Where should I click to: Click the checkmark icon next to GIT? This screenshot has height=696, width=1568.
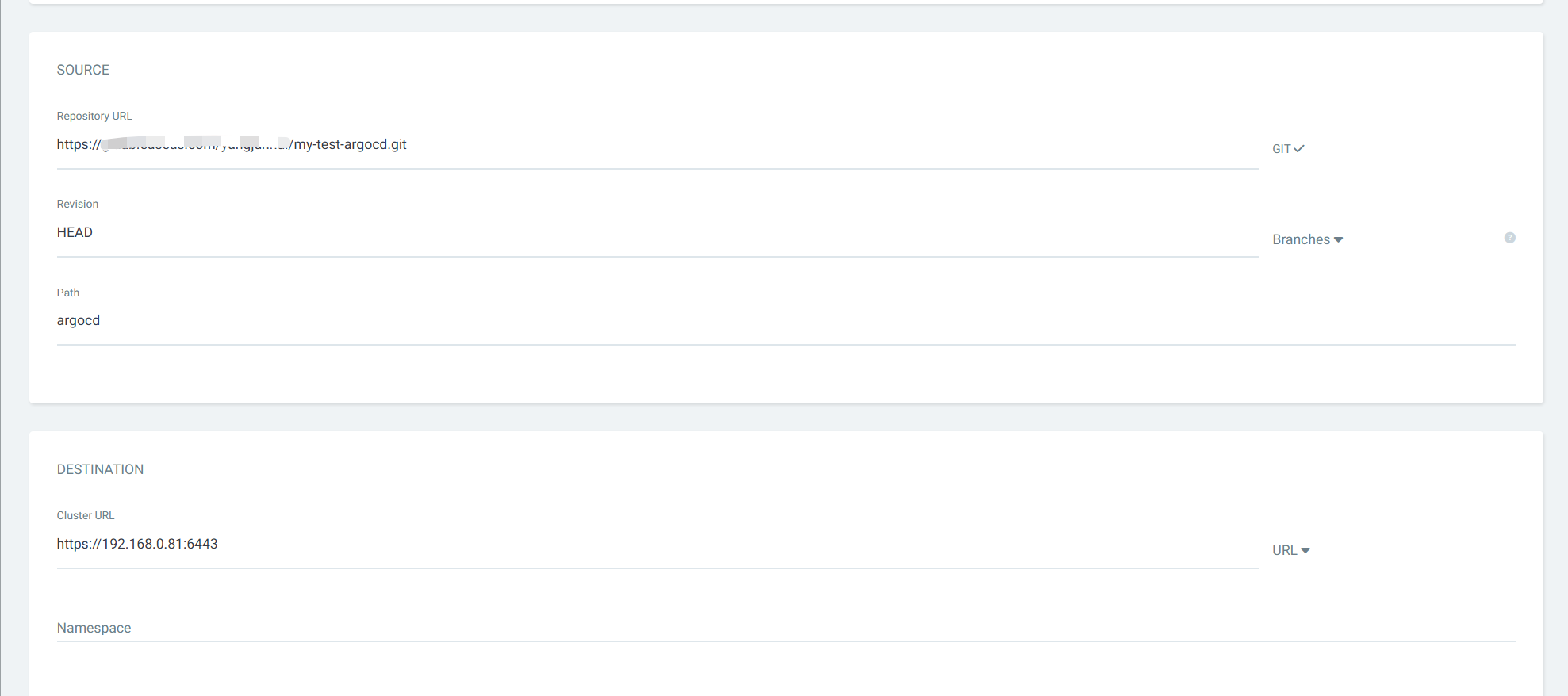[1299, 148]
